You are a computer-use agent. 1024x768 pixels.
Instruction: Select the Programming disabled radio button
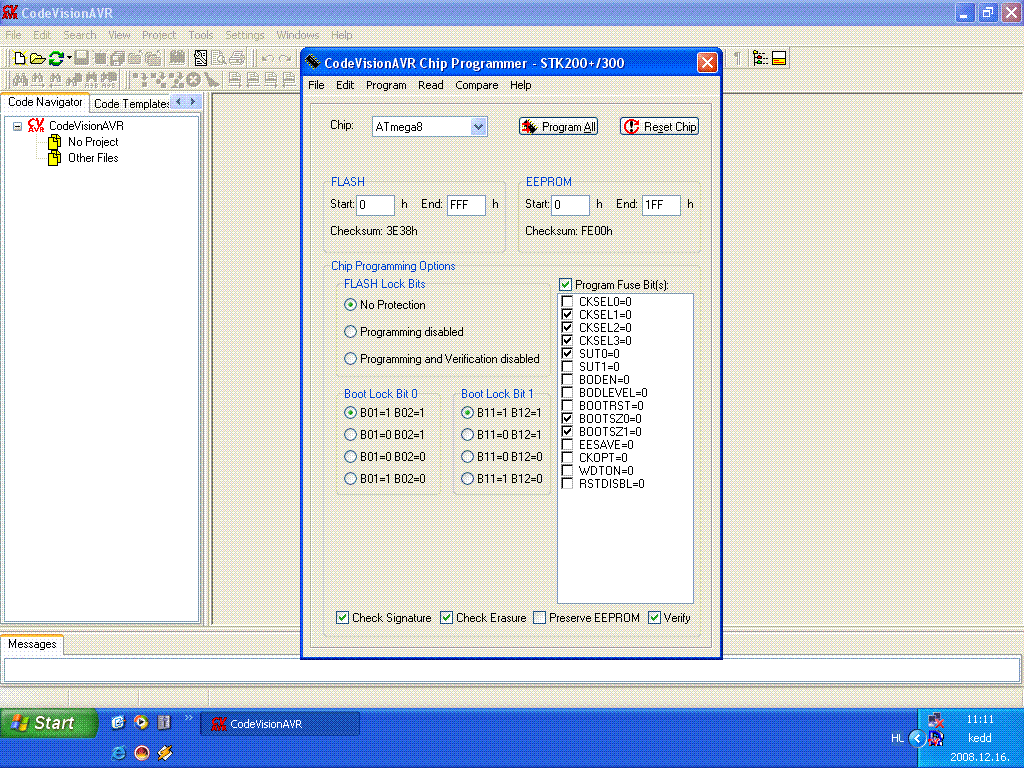tap(351, 332)
